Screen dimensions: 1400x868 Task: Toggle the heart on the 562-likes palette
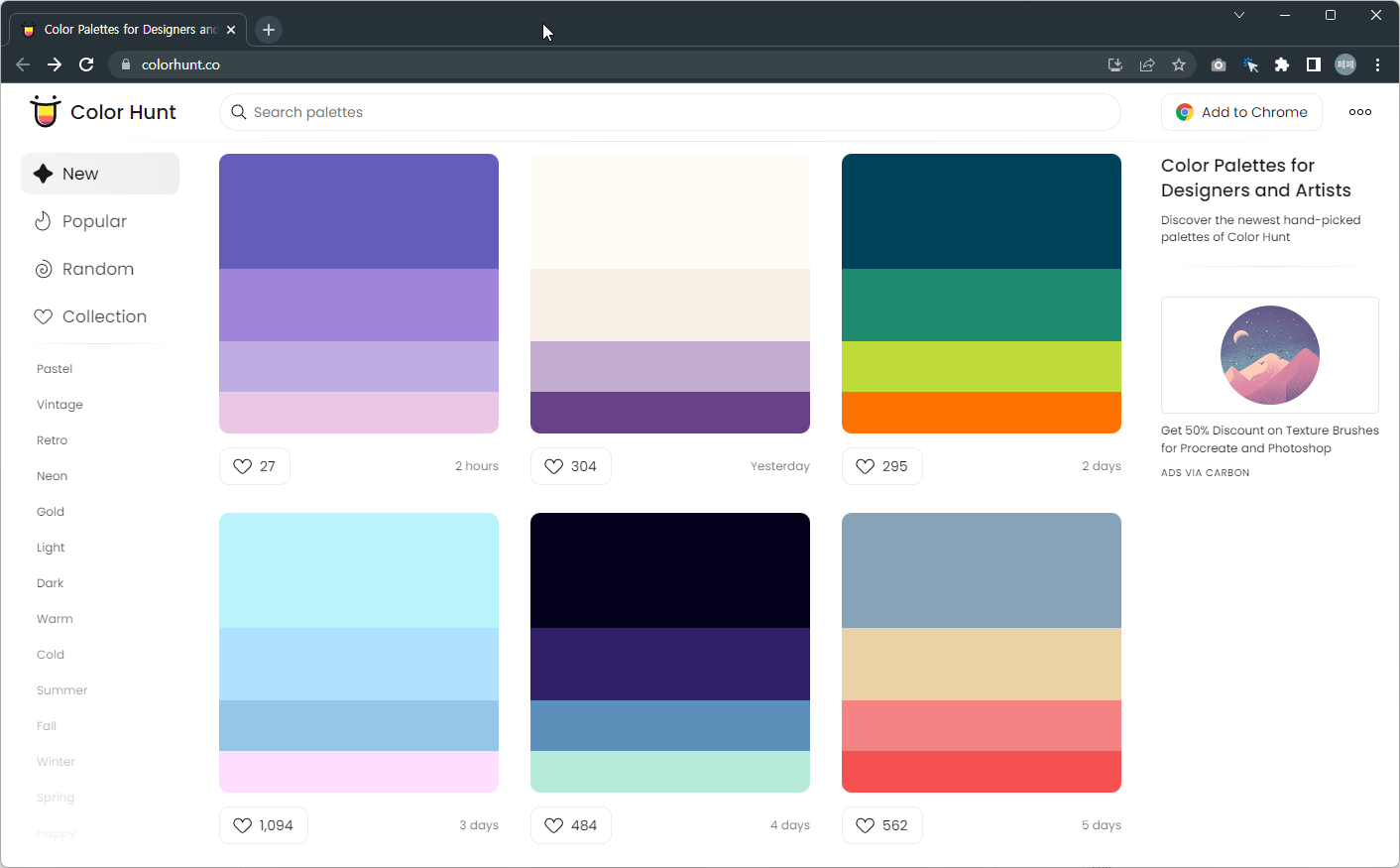pos(864,824)
